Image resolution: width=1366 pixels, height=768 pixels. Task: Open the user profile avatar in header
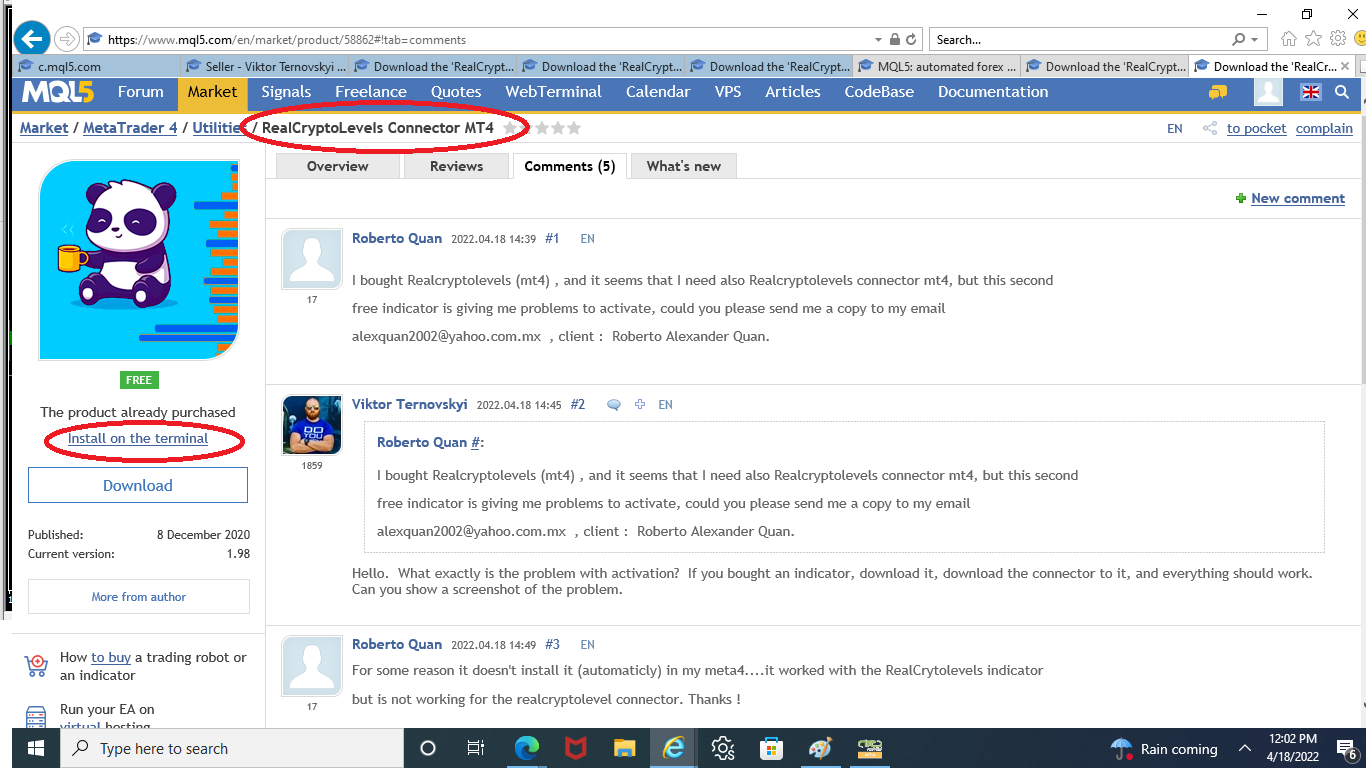(x=1268, y=92)
